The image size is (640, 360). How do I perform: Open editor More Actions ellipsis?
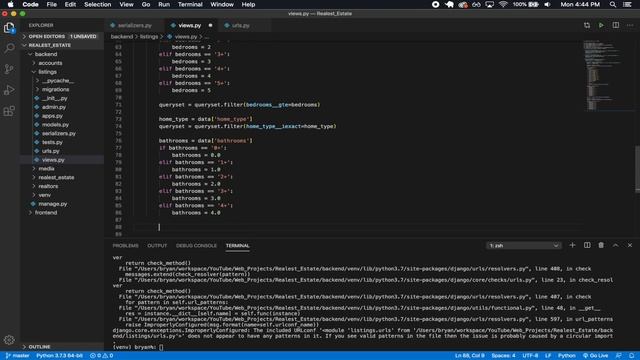pyautogui.click(x=630, y=25)
